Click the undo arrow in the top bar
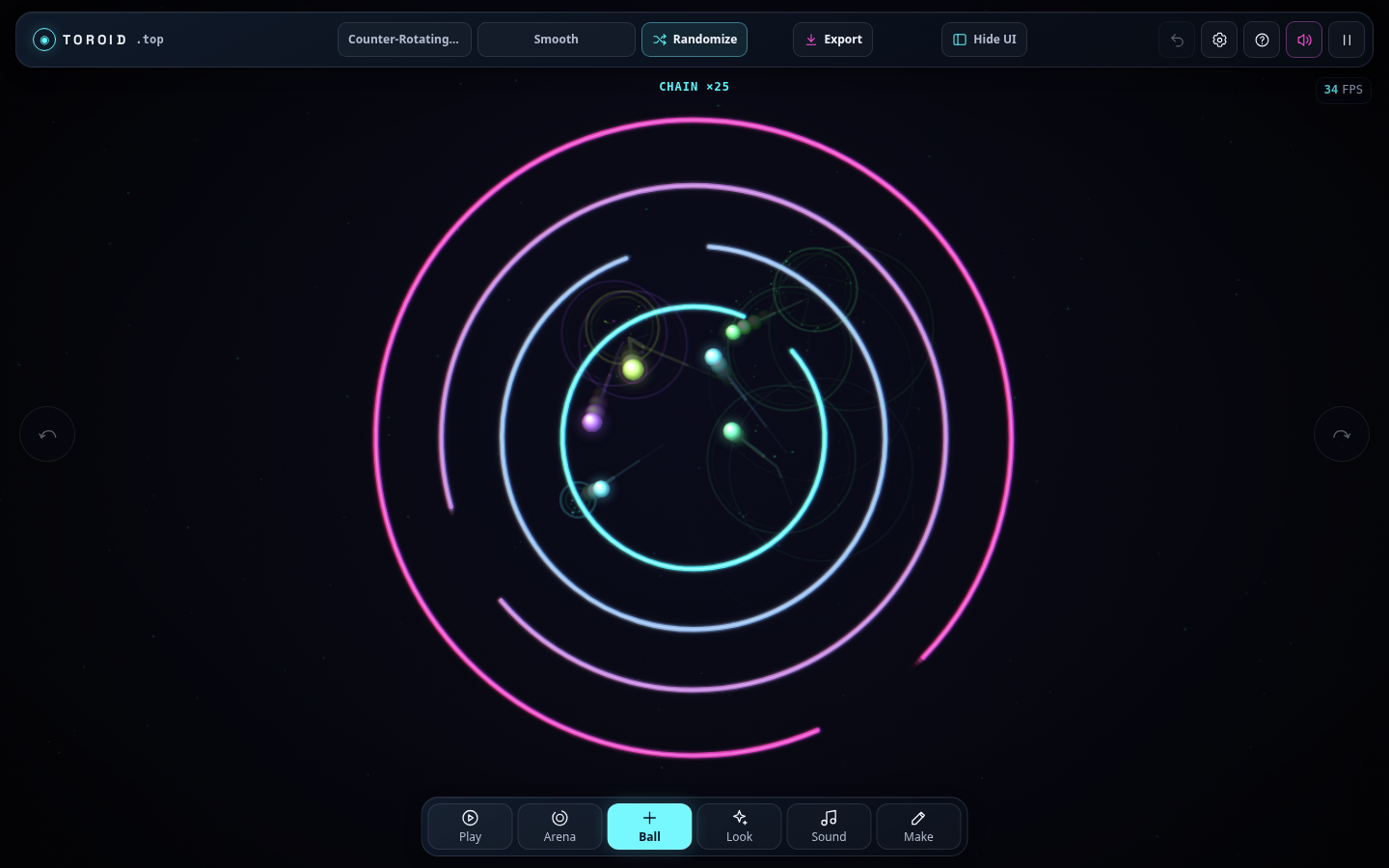Screen dimensions: 1389x868 [1177, 40]
